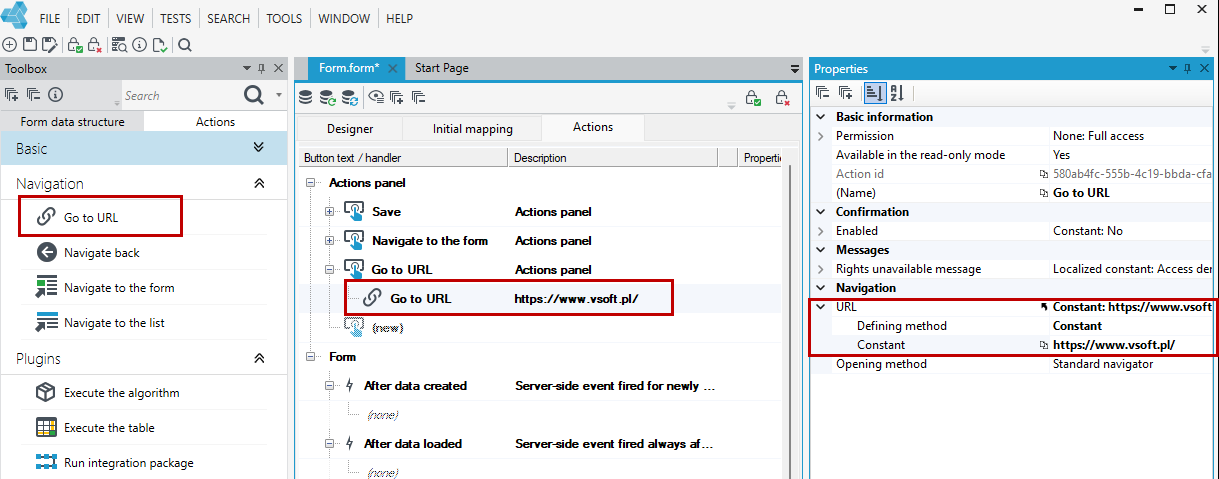
Task: Expand the Navigate to the form node
Action: tap(329, 240)
